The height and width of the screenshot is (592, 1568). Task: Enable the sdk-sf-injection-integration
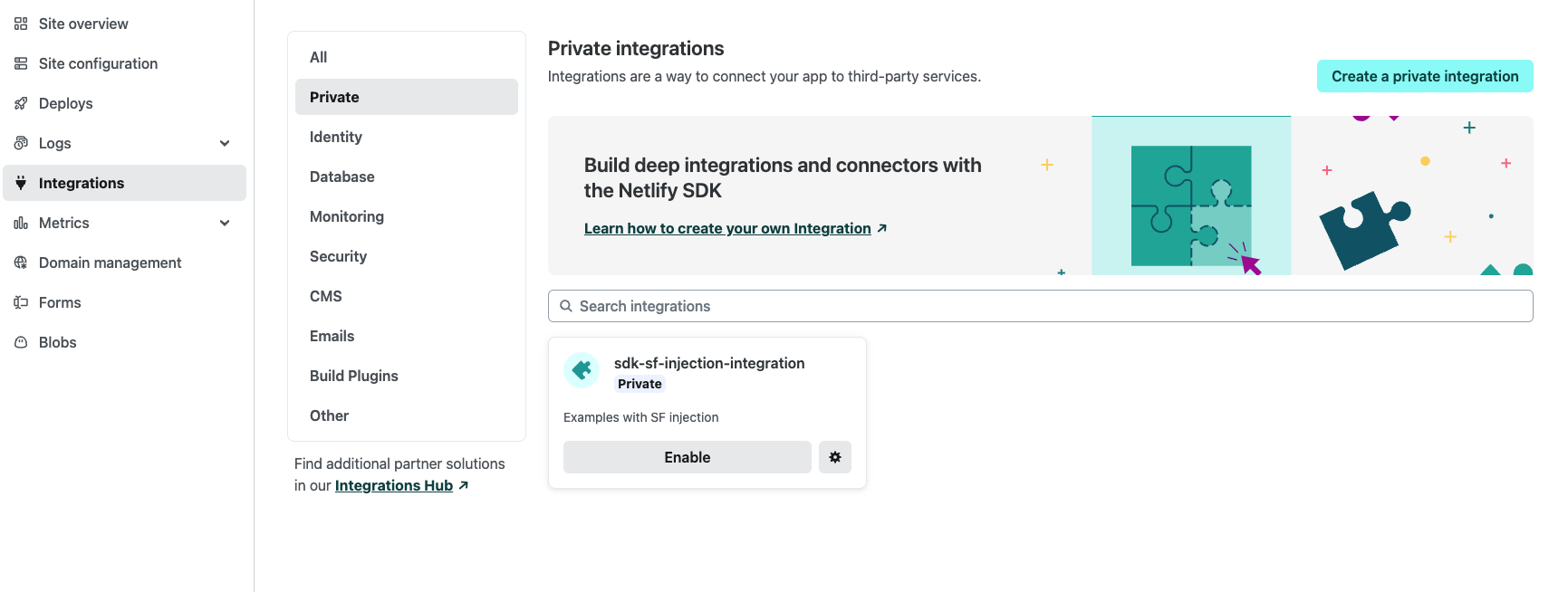pos(688,457)
